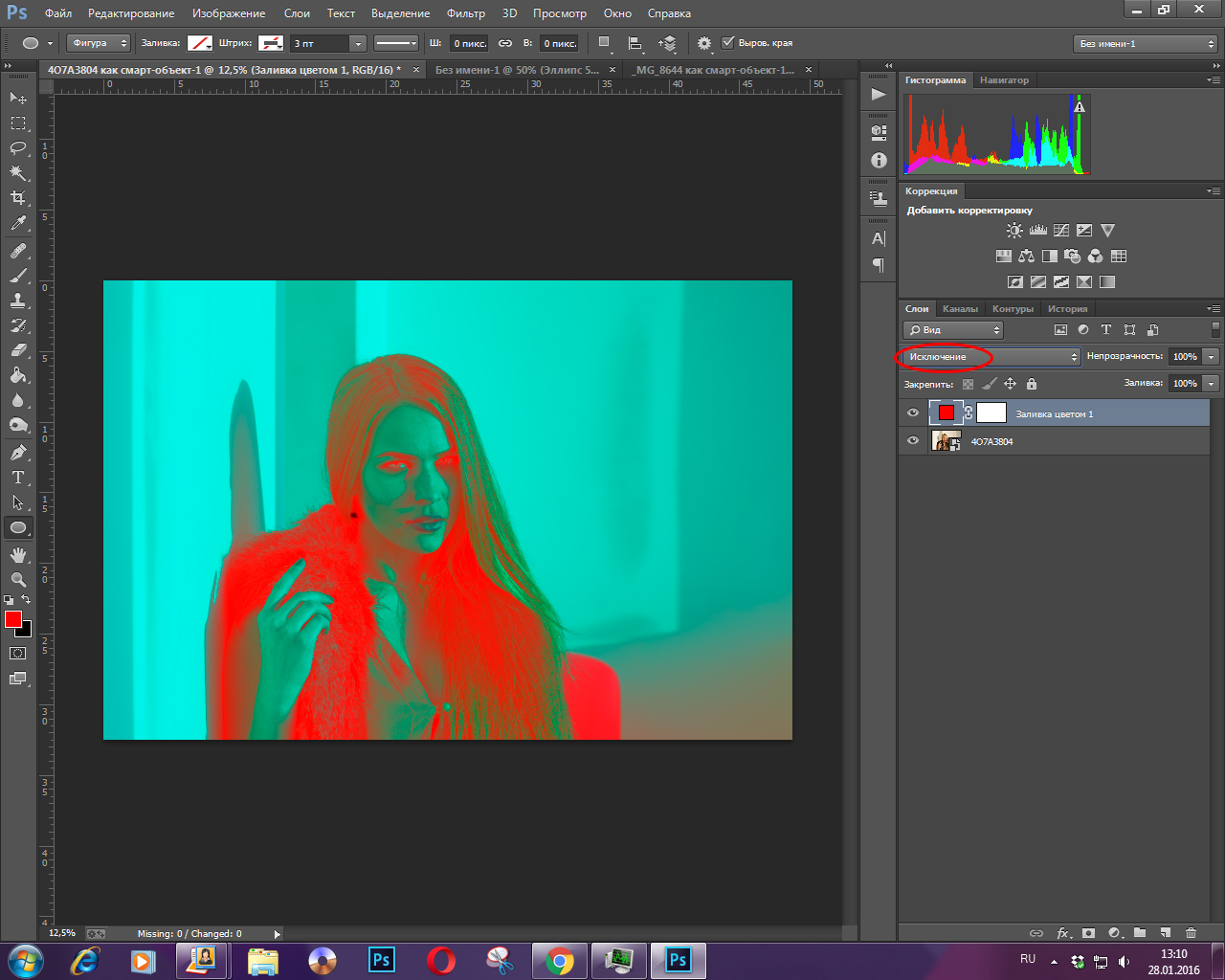Delete layer with trash icon

(1192, 933)
